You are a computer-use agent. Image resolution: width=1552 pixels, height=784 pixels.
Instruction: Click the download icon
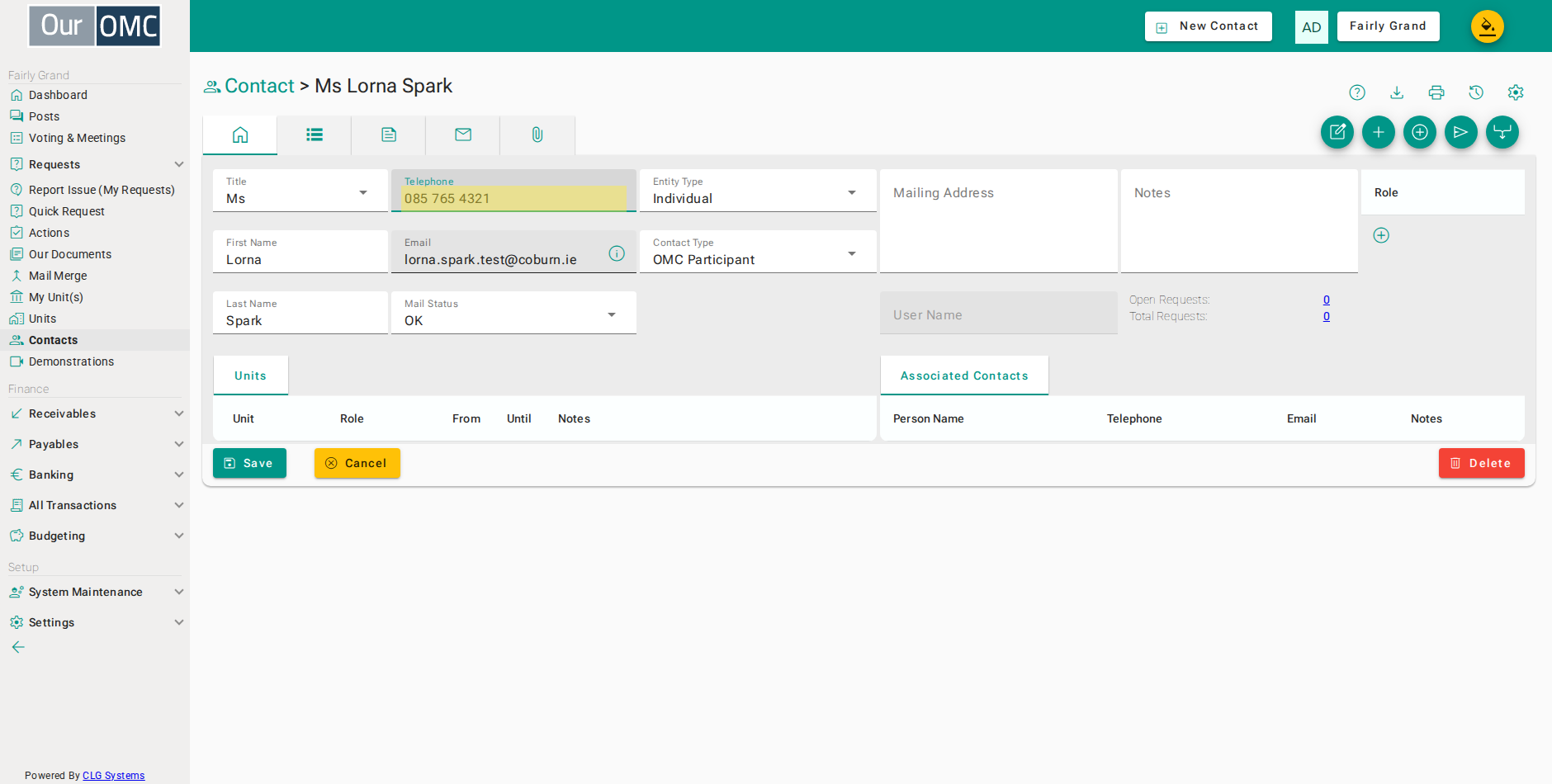pos(1397,92)
